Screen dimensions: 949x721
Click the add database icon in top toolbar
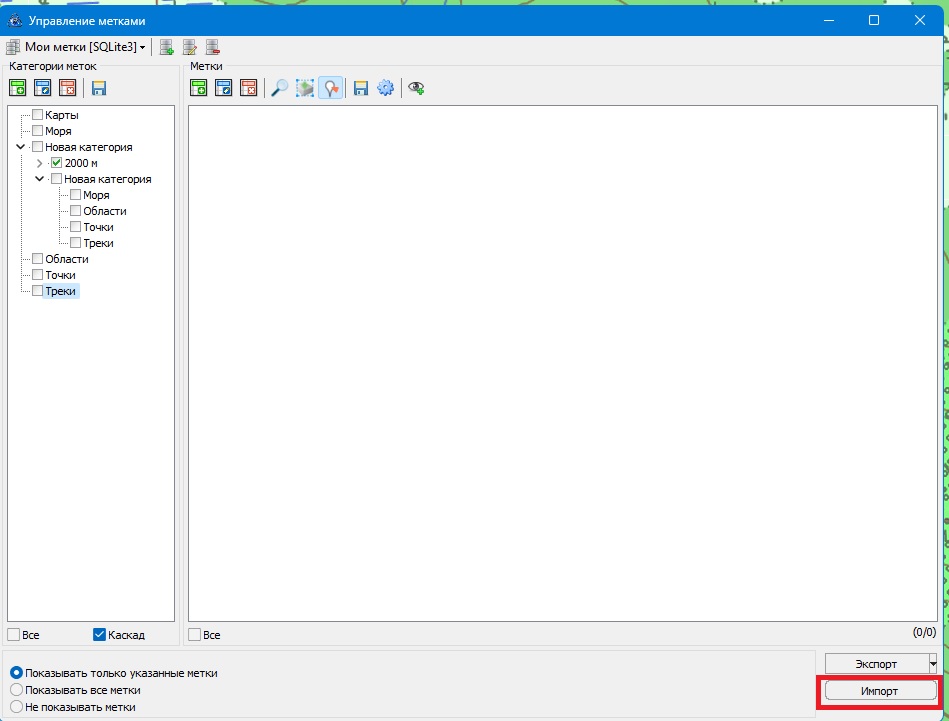pos(167,47)
